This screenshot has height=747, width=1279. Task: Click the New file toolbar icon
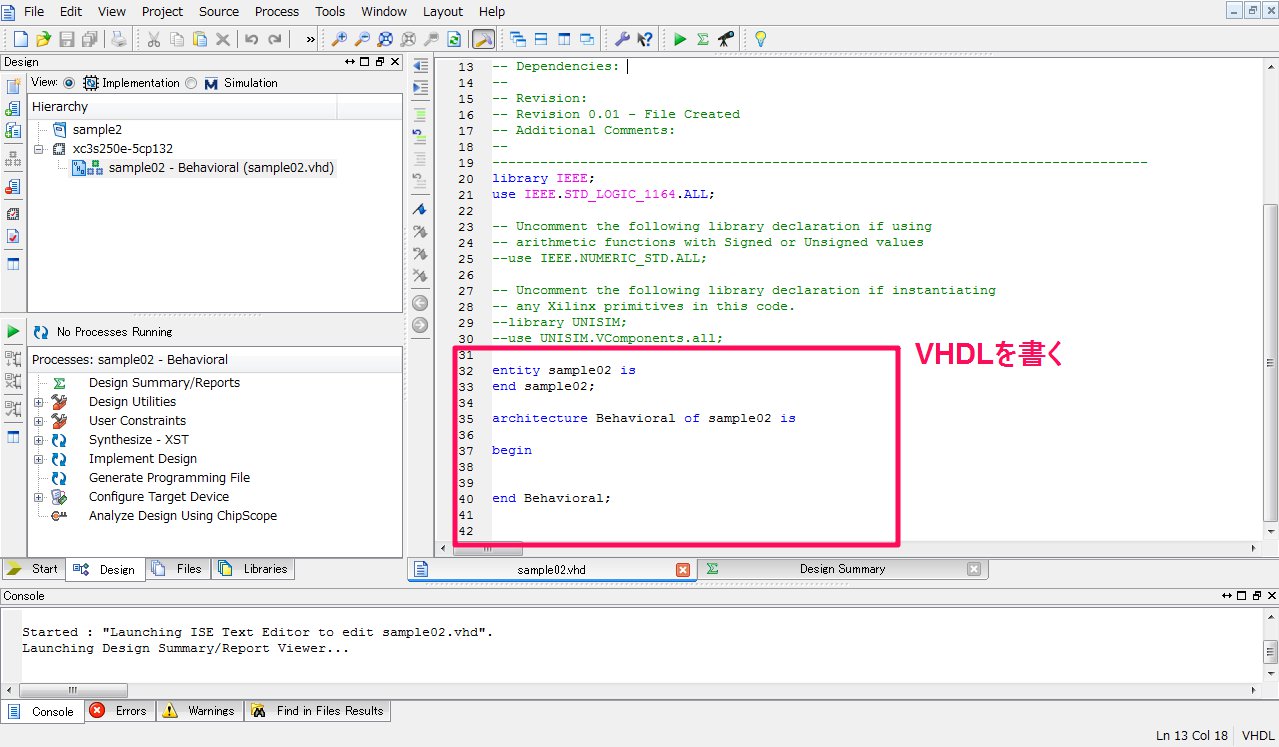tap(20, 39)
